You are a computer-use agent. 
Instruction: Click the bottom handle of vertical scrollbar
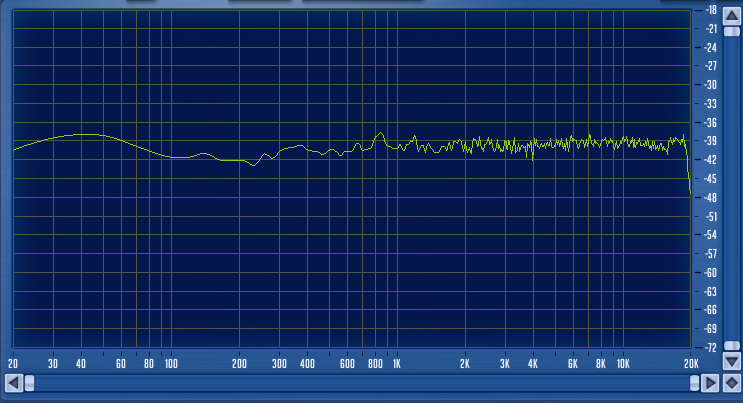(x=732, y=346)
